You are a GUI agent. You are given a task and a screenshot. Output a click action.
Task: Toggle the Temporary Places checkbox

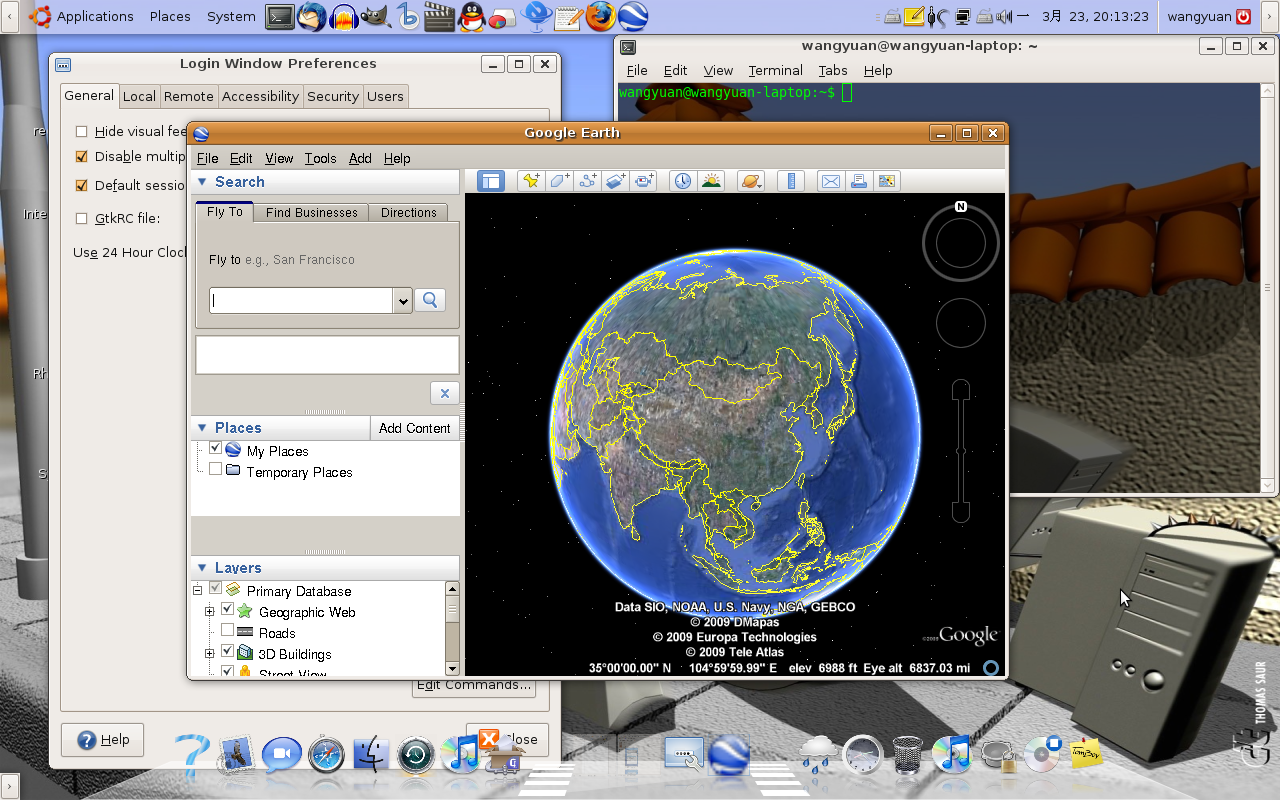(215, 469)
